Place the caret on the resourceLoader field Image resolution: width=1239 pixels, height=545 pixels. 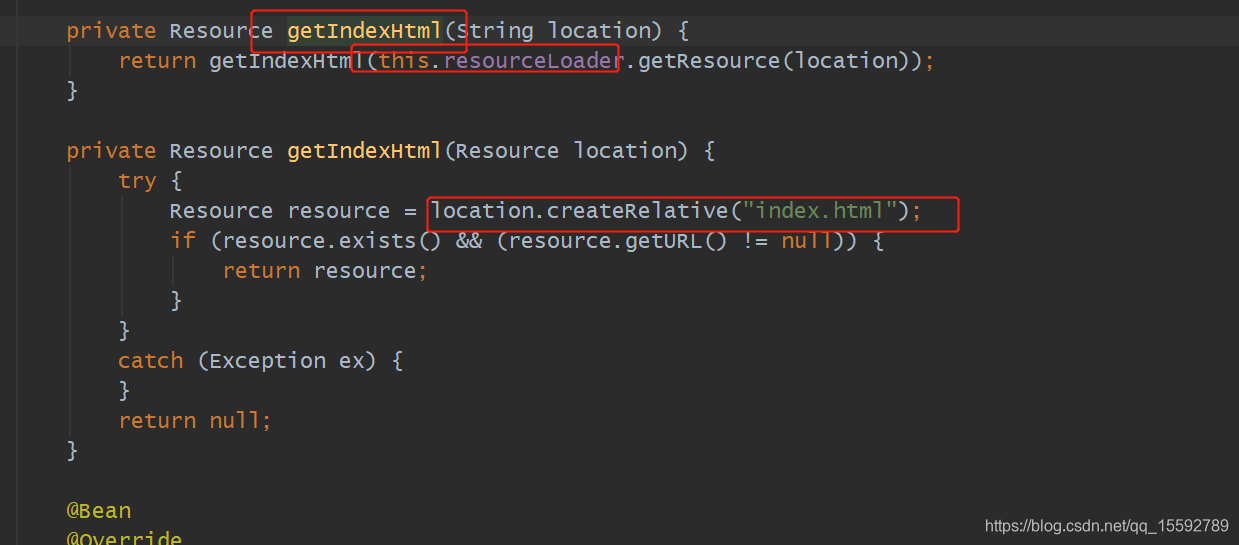pyautogui.click(x=533, y=61)
